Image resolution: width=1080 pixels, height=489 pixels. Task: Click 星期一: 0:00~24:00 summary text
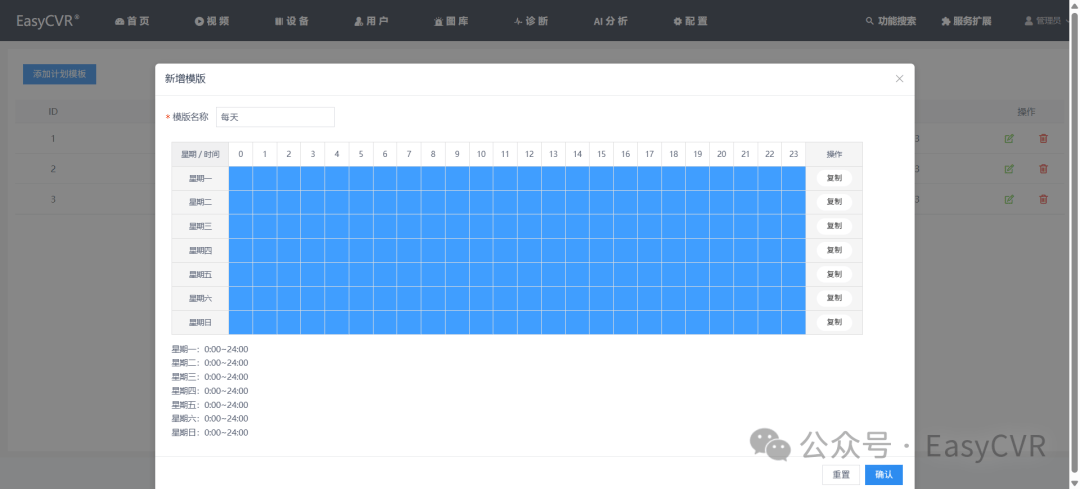pyautogui.click(x=210, y=349)
